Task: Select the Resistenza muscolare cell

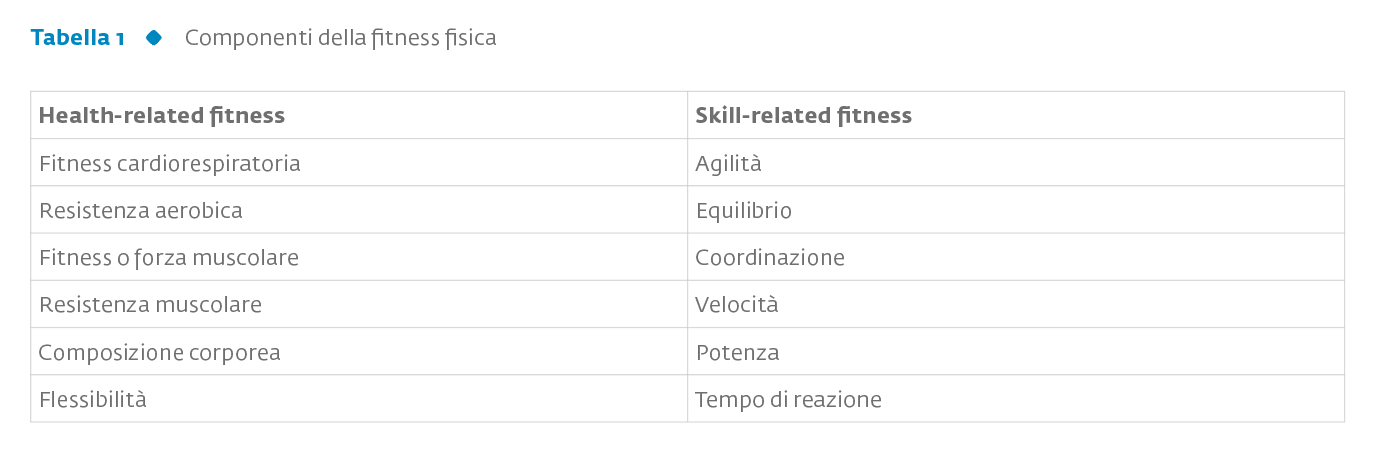Action: pos(359,304)
